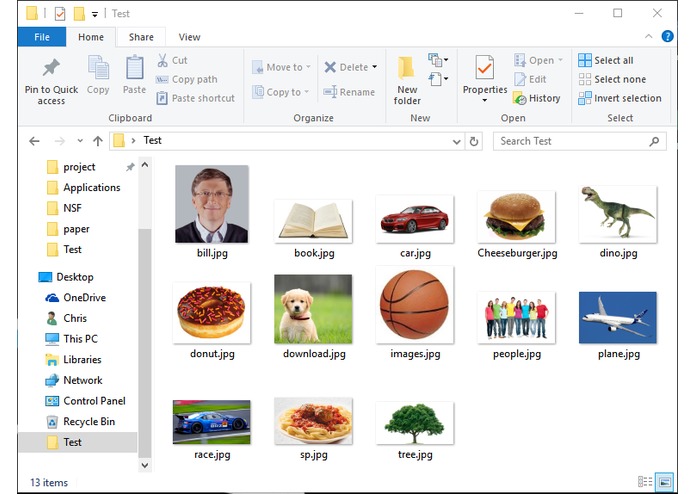This screenshot has width=695, height=494.
Task: Select paper folder in sidebar
Action: tap(68, 229)
